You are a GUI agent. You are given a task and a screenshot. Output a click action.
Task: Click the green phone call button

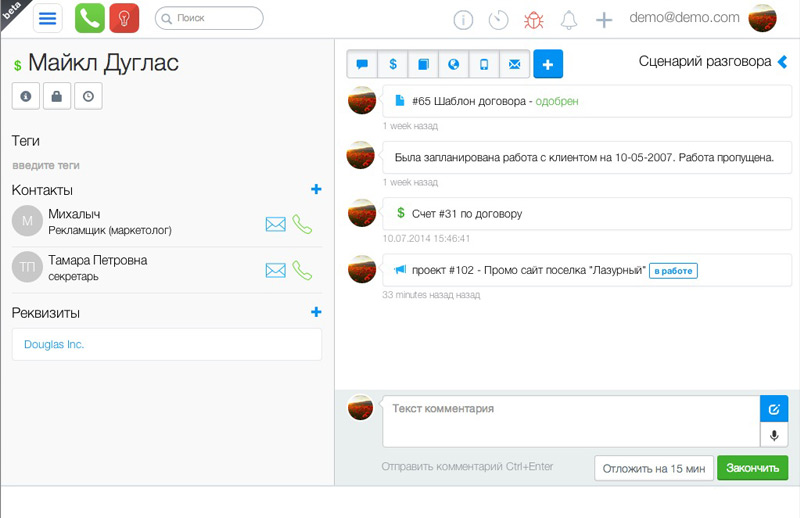tap(89, 18)
